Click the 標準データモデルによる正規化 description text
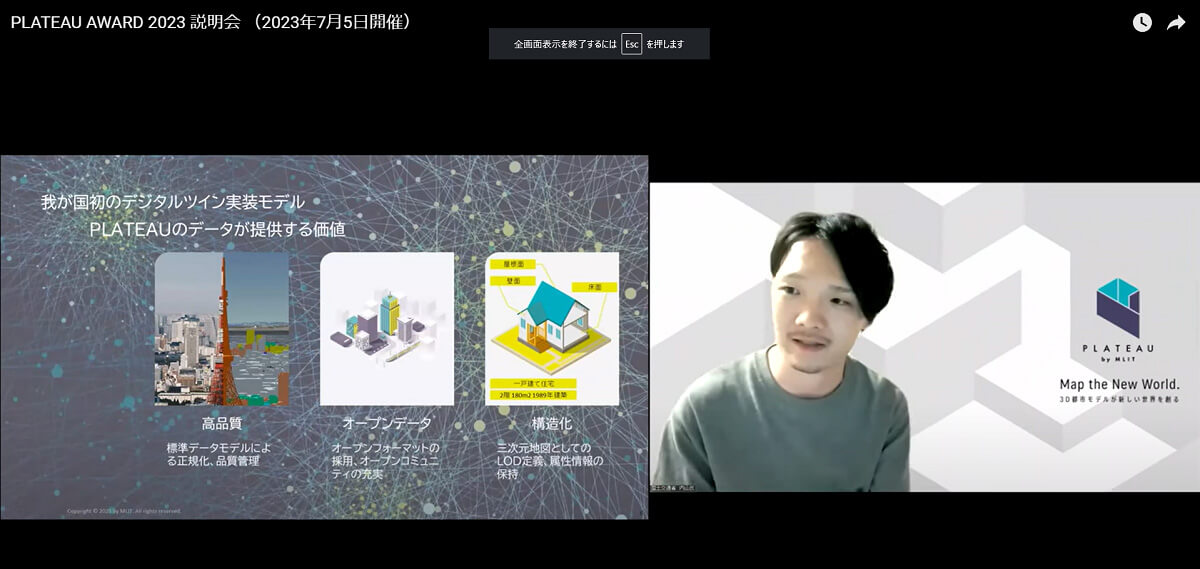Viewport: 1200px width, 569px height. pos(221,454)
